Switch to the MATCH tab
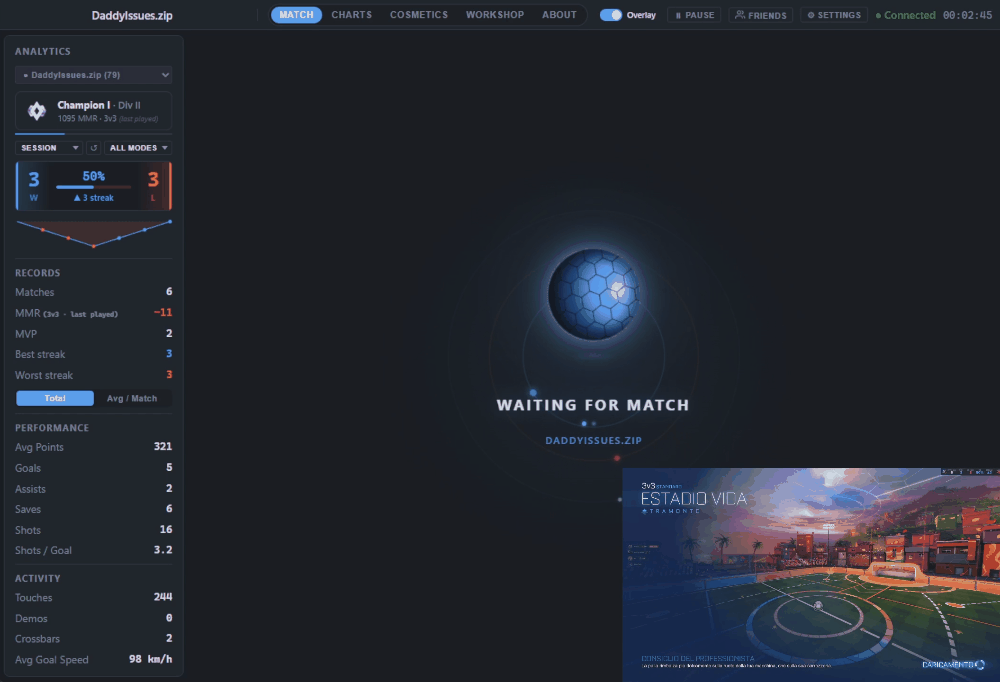 [x=296, y=15]
